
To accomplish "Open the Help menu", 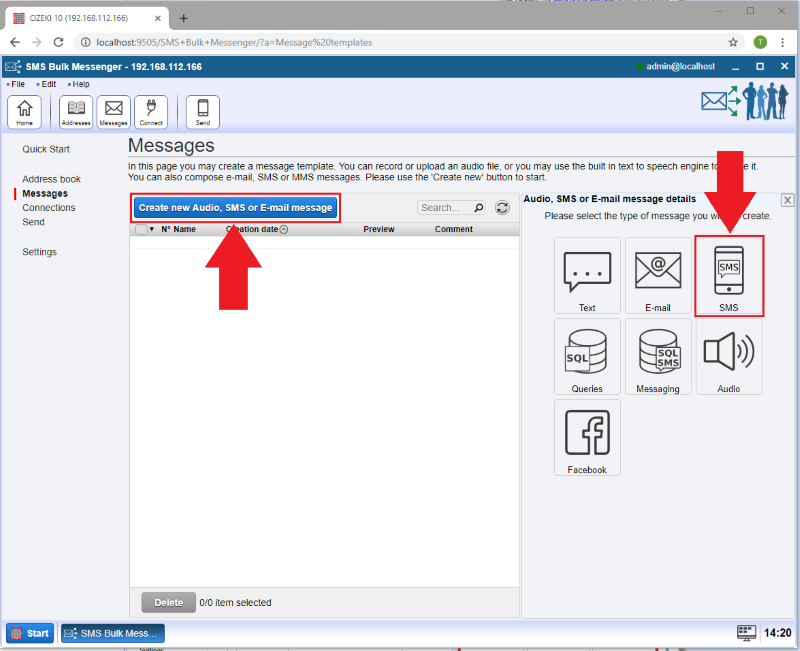I will (80, 84).
